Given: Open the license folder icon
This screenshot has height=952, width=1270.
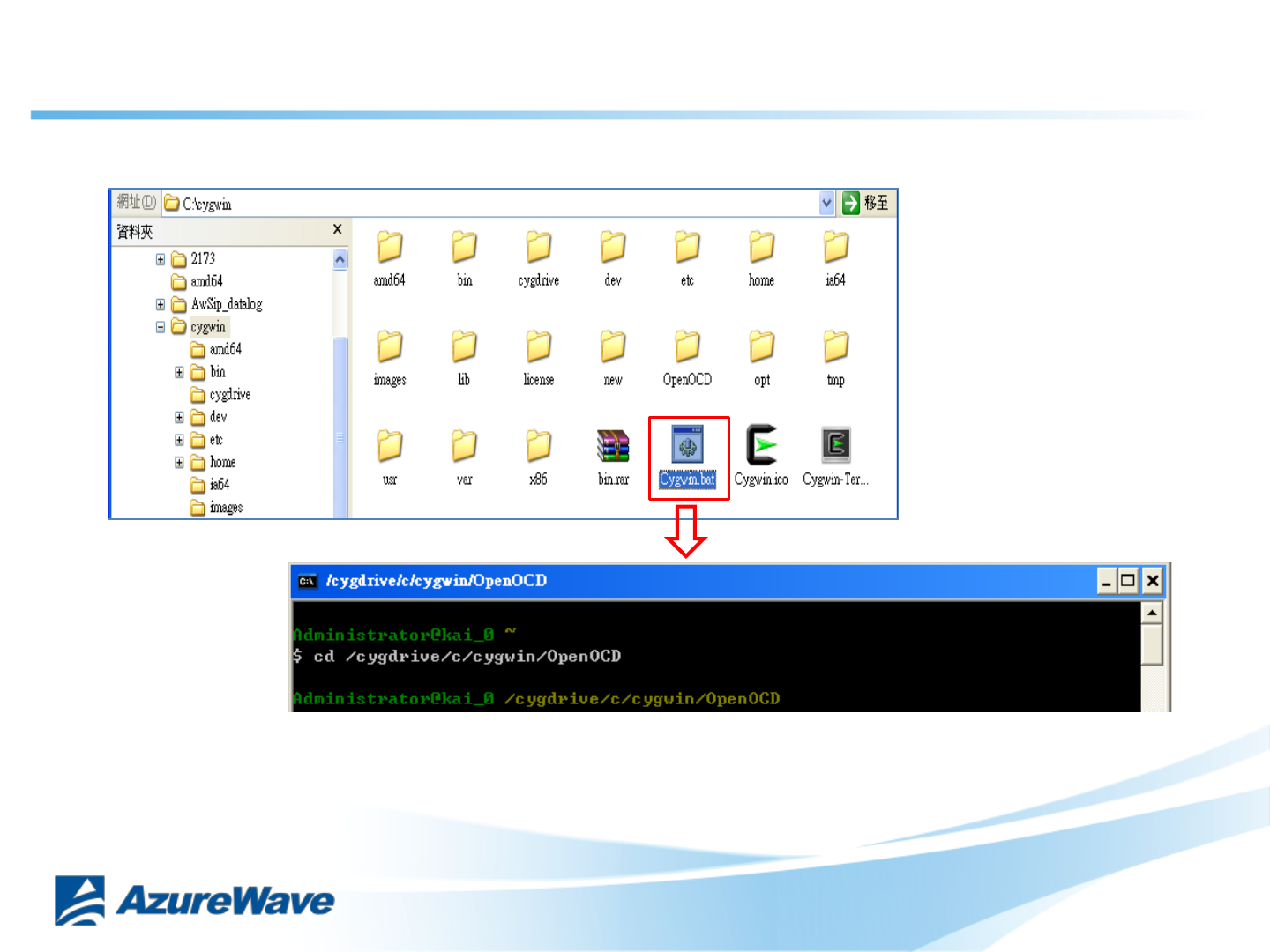Looking at the screenshot, I should (539, 347).
